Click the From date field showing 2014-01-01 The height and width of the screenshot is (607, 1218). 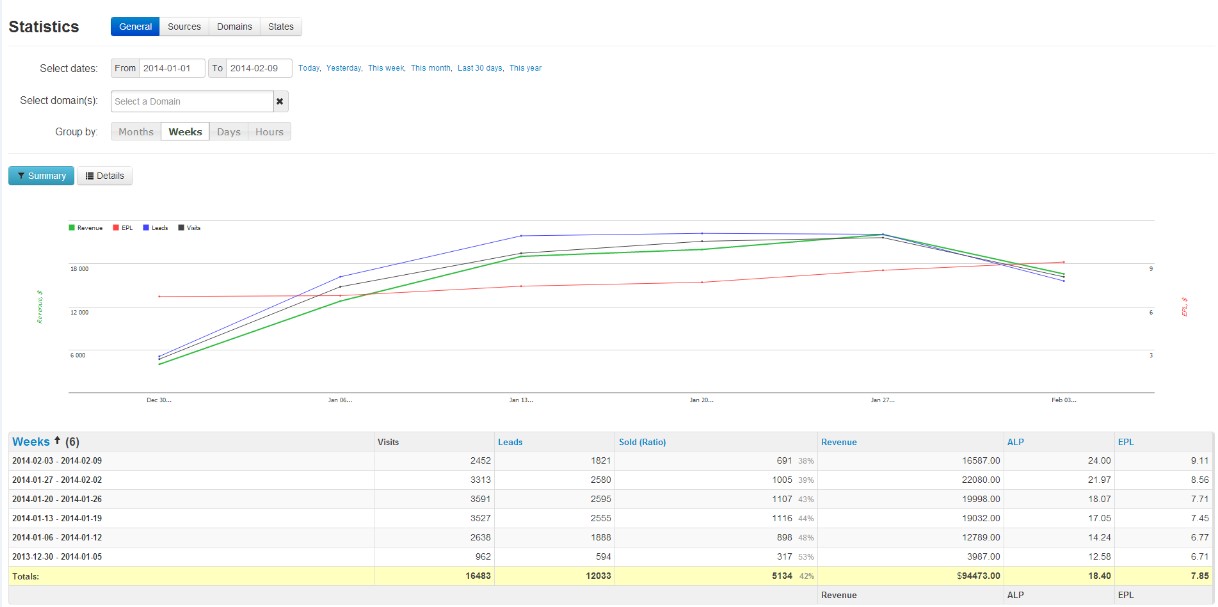pyautogui.click(x=172, y=68)
